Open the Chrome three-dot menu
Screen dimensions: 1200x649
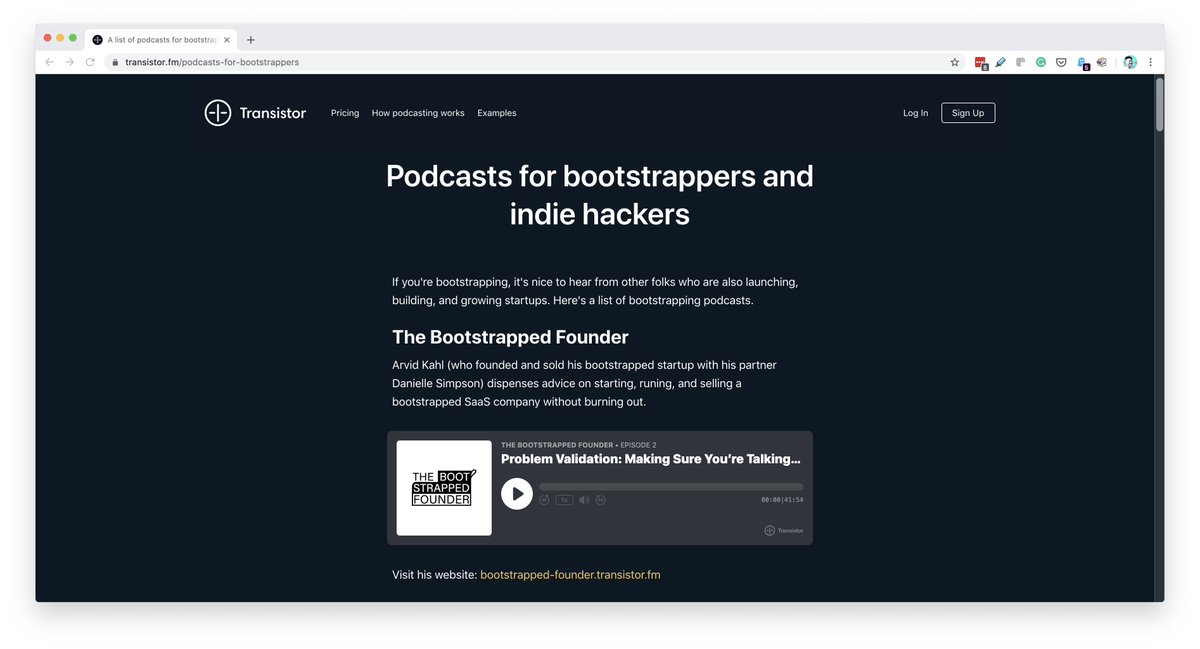click(x=1150, y=62)
